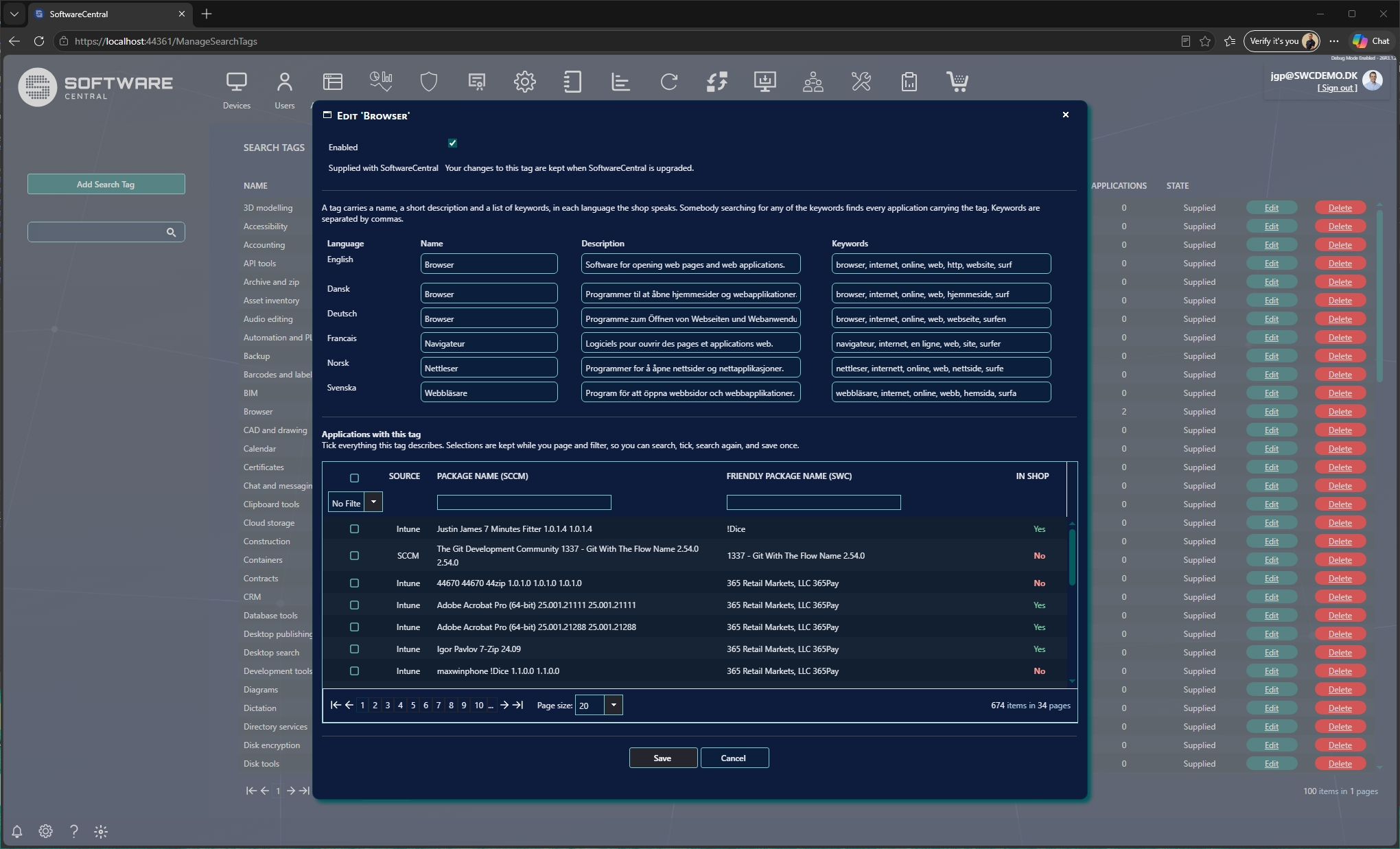
Task: Click Delete button for Accounting row
Action: (1340, 244)
